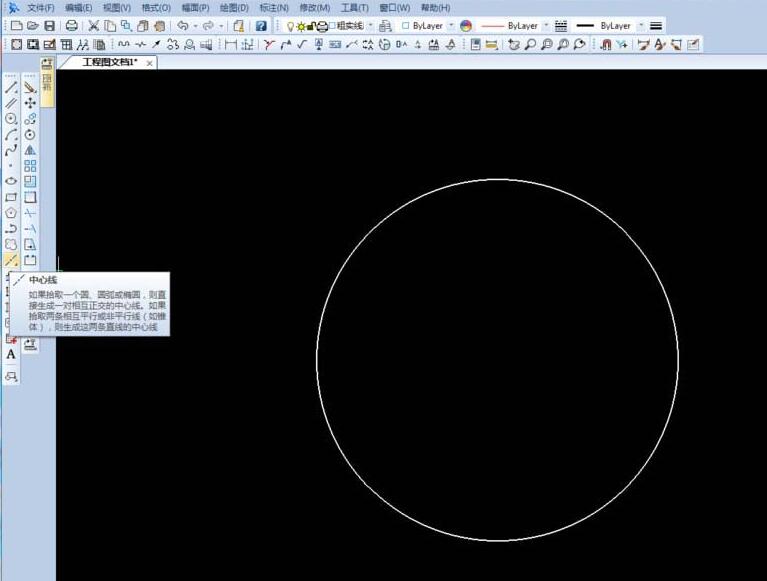Click the magnet snap settings icon
This screenshot has width=767, height=581.
[606, 45]
